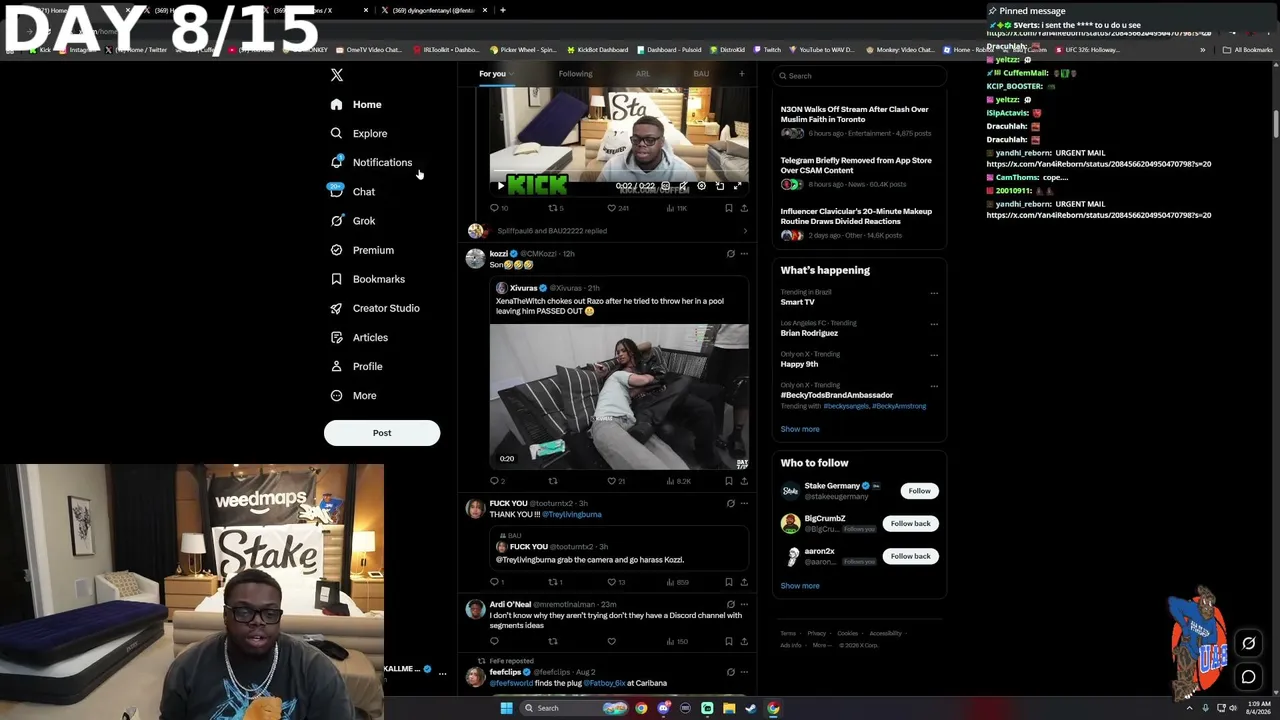View analytics for the post with 859 views
Viewport: 1280px width, 720px height.
677,582
